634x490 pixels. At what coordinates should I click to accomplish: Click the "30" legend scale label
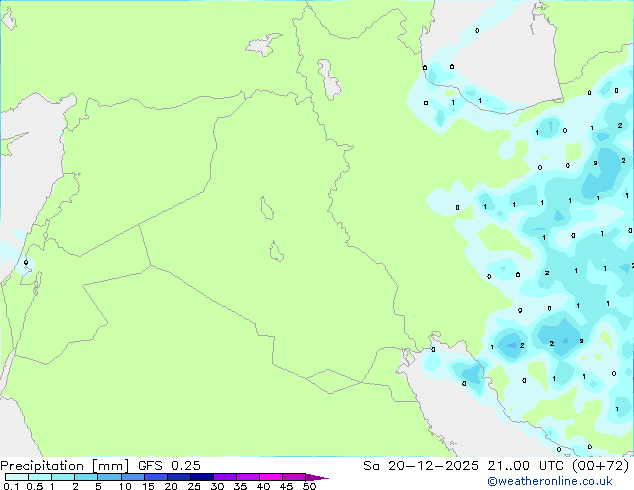tap(217, 486)
